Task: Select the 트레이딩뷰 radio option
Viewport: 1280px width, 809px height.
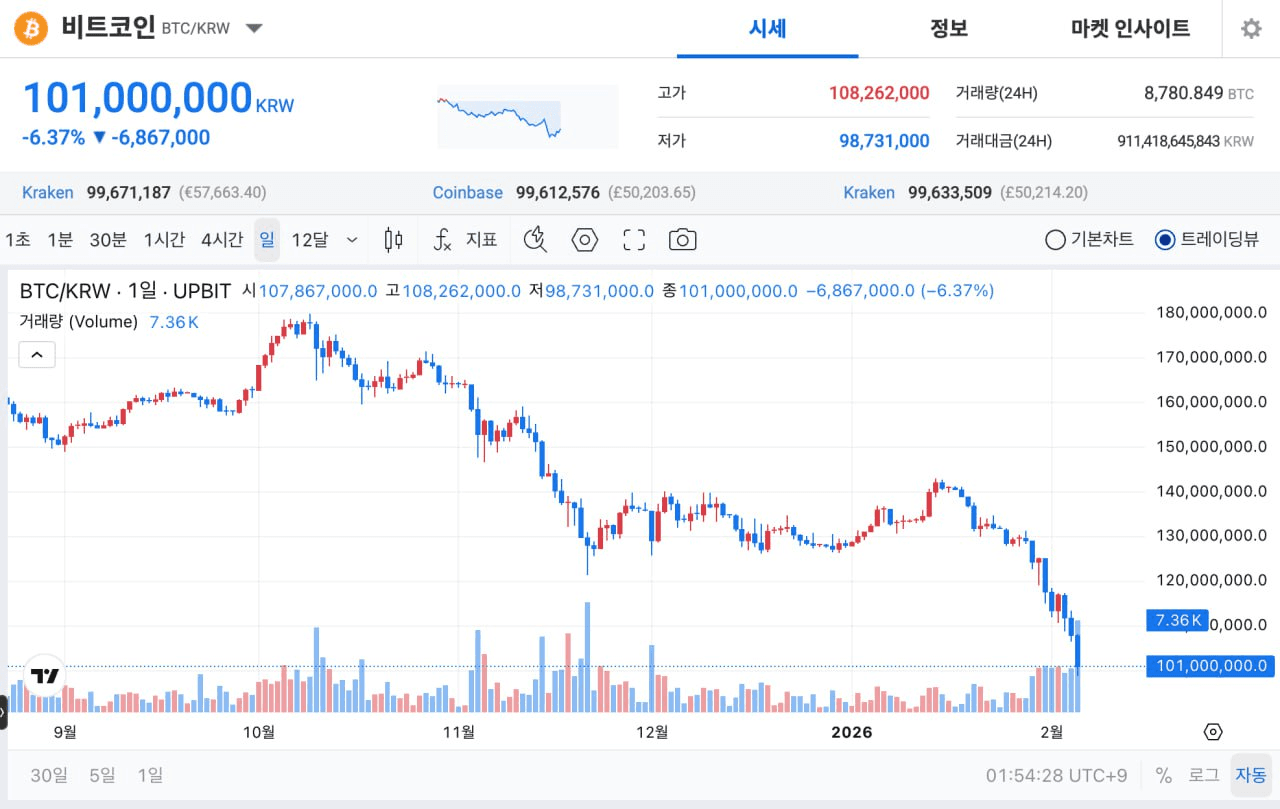Action: point(1206,240)
